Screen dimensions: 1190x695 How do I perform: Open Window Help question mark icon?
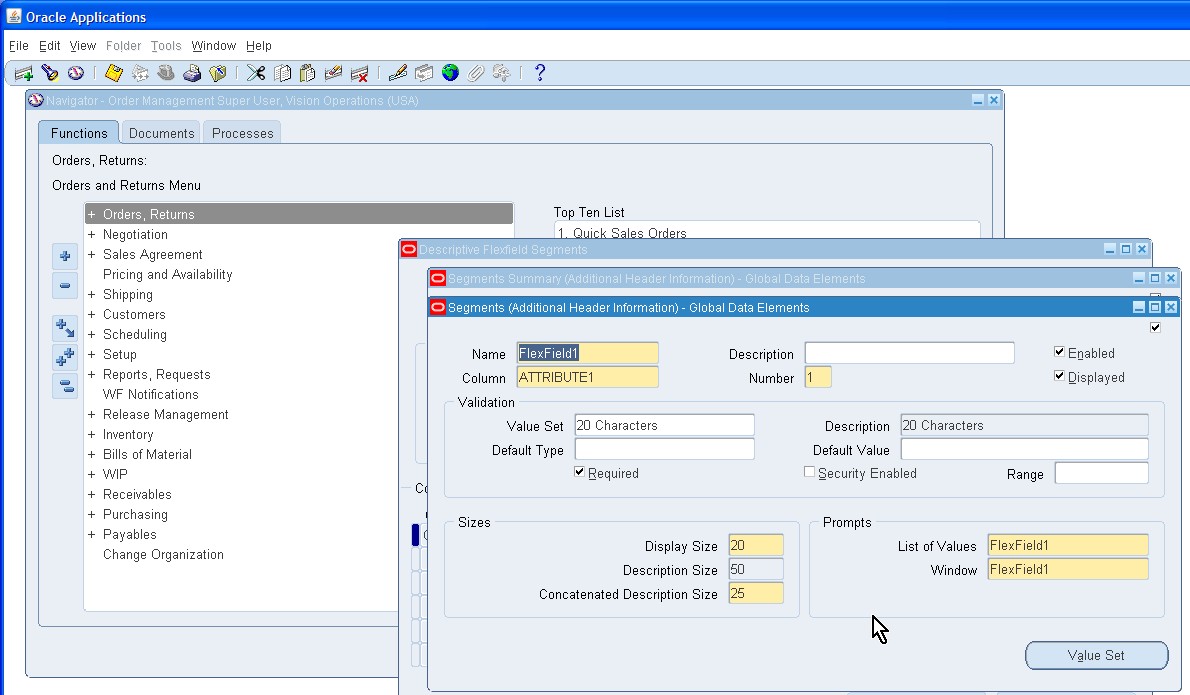click(540, 73)
